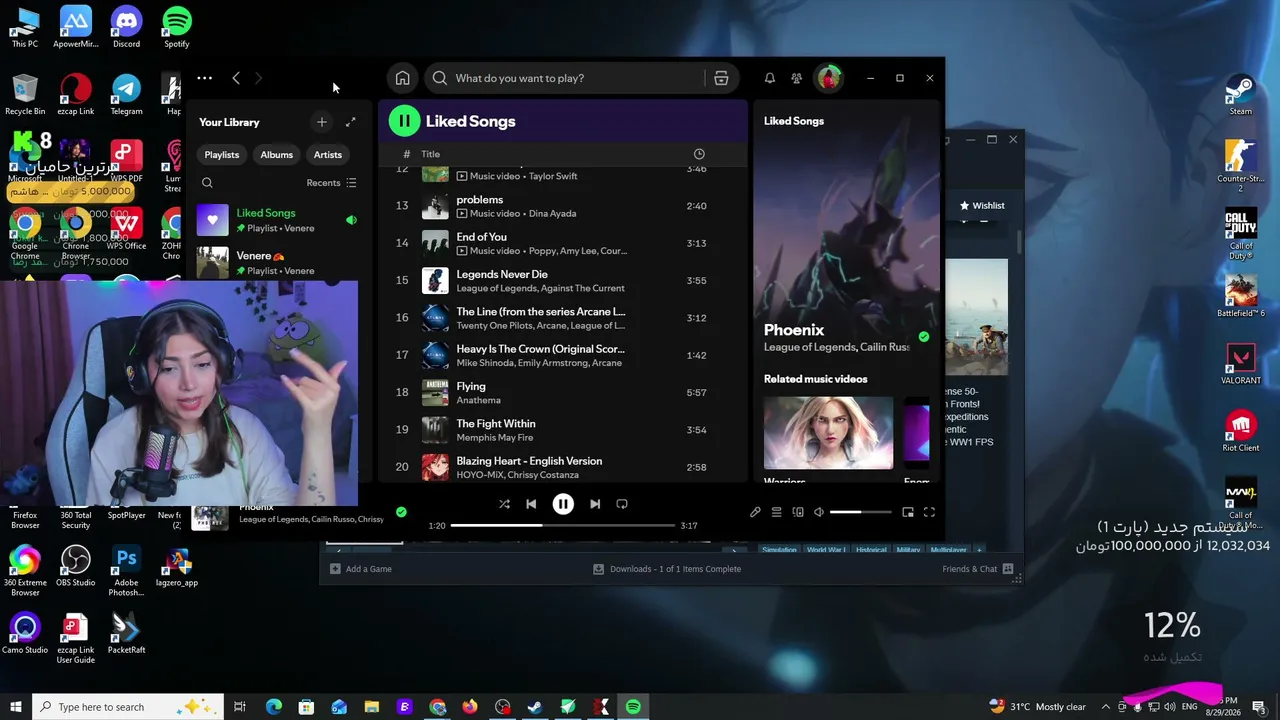Open the Steam desktop shortcut
1280x720 pixels.
tap(1241, 96)
